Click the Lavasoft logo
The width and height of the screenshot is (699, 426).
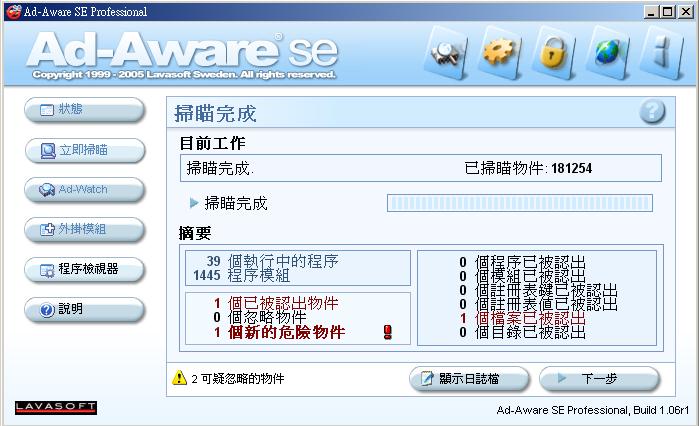(56, 407)
